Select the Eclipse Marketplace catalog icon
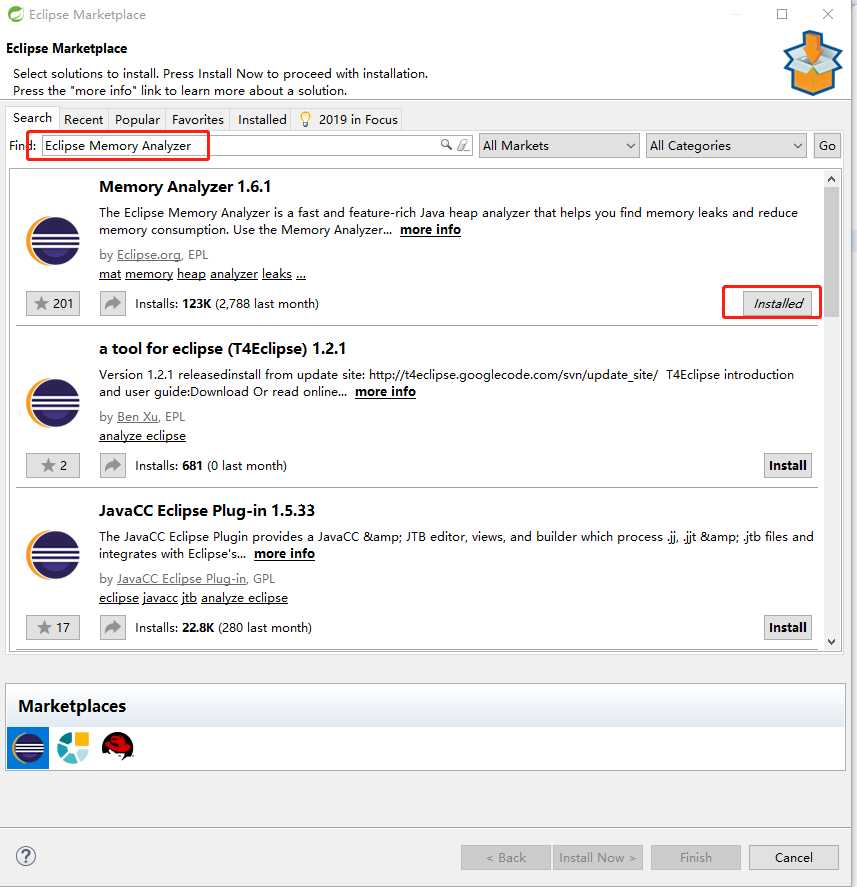The image size is (857, 887). [28, 747]
